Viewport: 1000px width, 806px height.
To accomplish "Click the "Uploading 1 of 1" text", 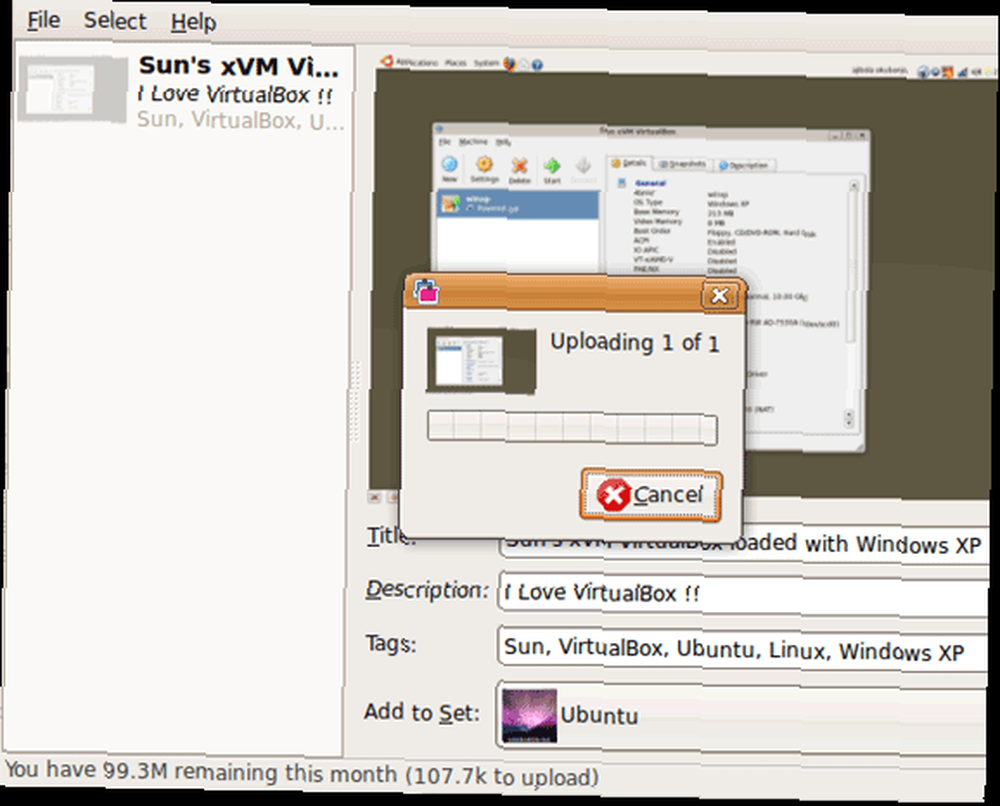I will (x=635, y=342).
